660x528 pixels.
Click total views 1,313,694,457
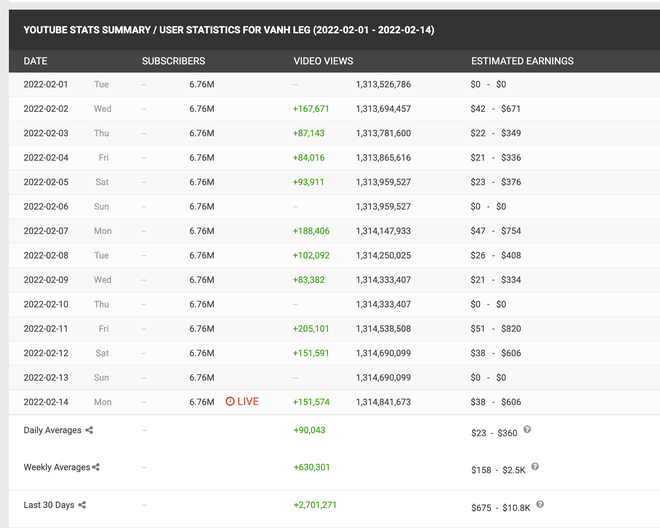[383, 109]
